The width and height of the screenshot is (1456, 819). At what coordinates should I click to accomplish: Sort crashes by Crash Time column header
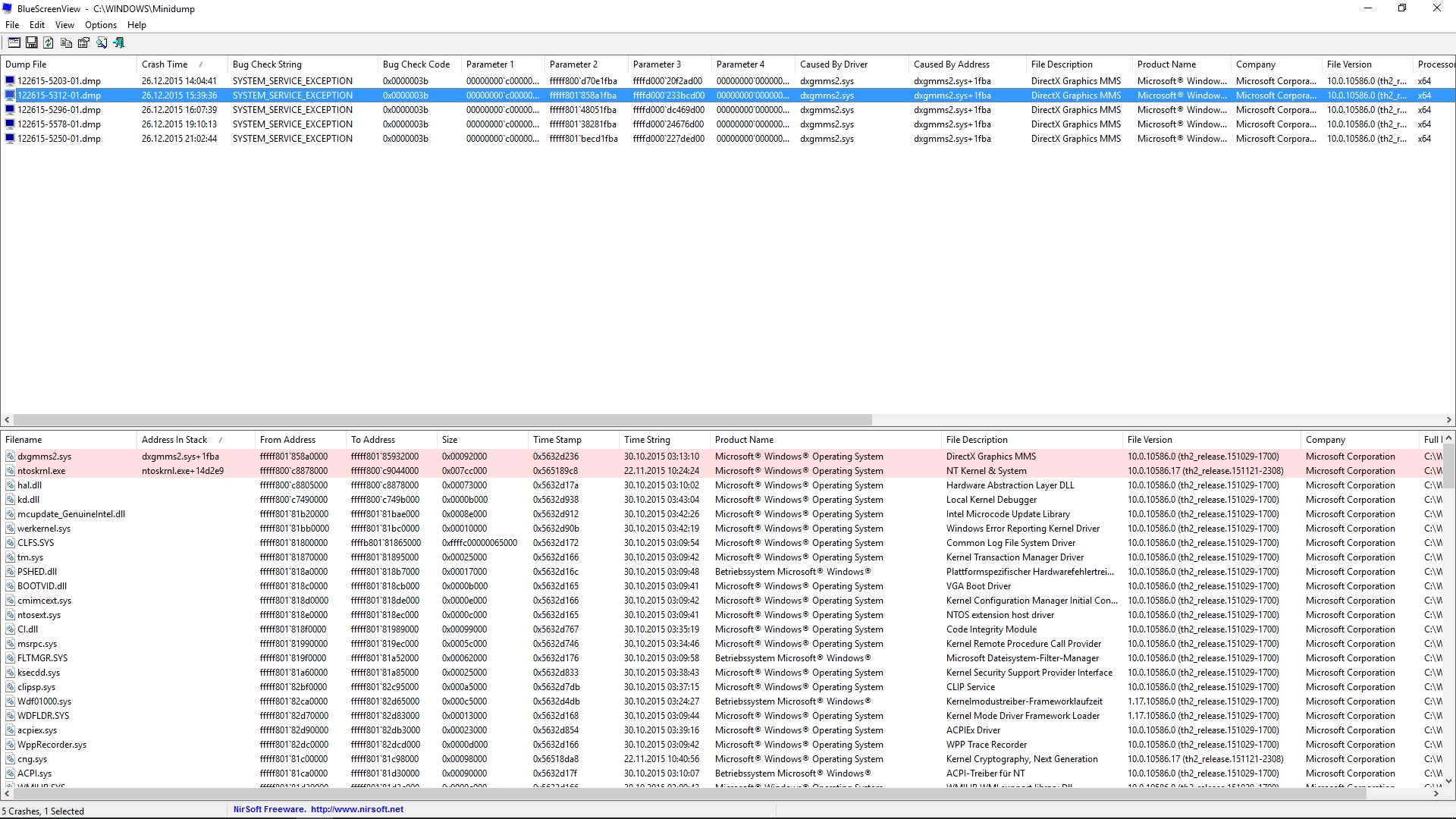(x=165, y=64)
